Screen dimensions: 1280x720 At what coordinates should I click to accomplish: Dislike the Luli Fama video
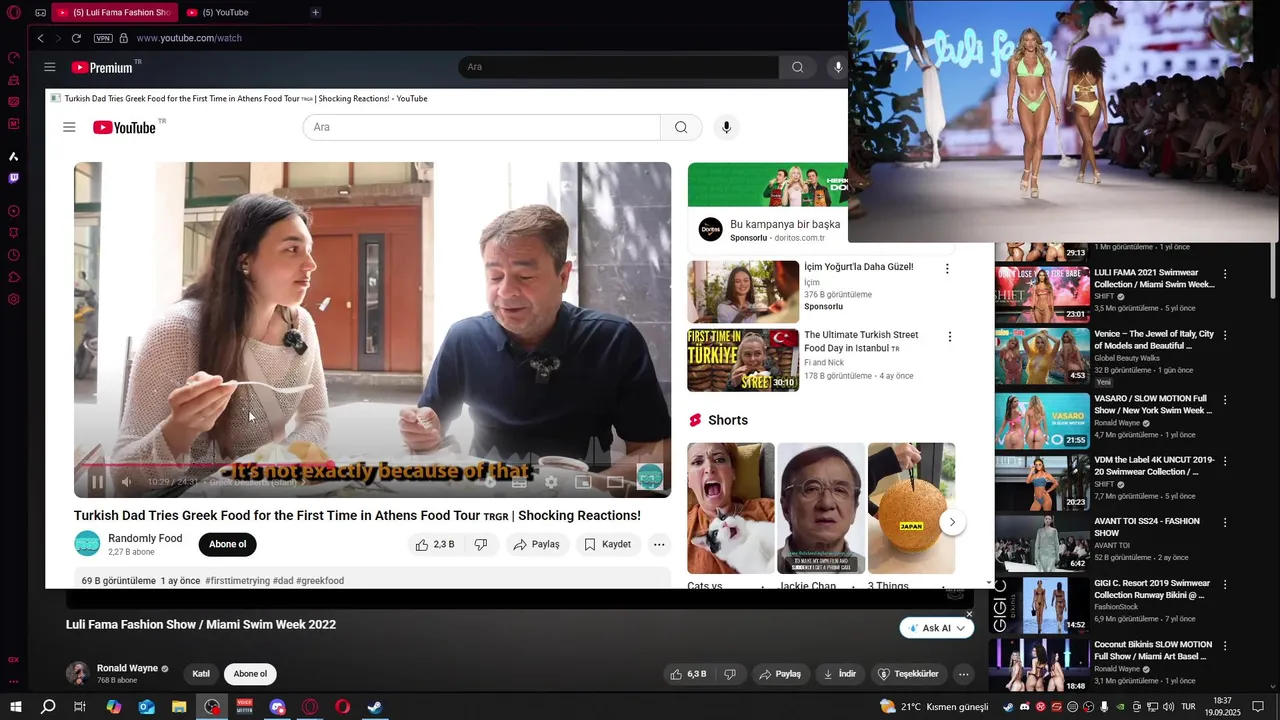point(730,674)
